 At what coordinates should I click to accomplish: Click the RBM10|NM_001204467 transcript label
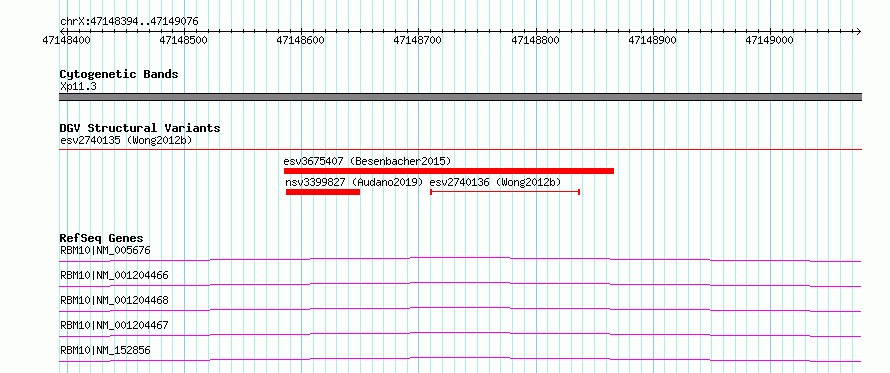tap(114, 325)
